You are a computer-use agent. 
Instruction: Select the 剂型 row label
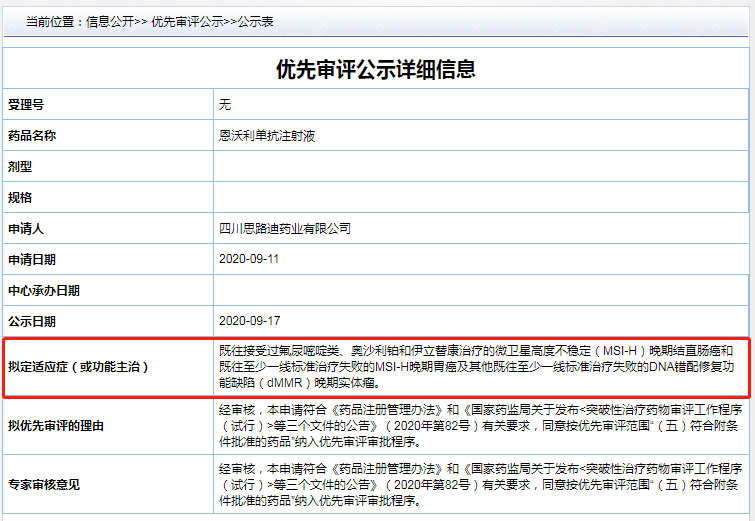click(x=20, y=167)
